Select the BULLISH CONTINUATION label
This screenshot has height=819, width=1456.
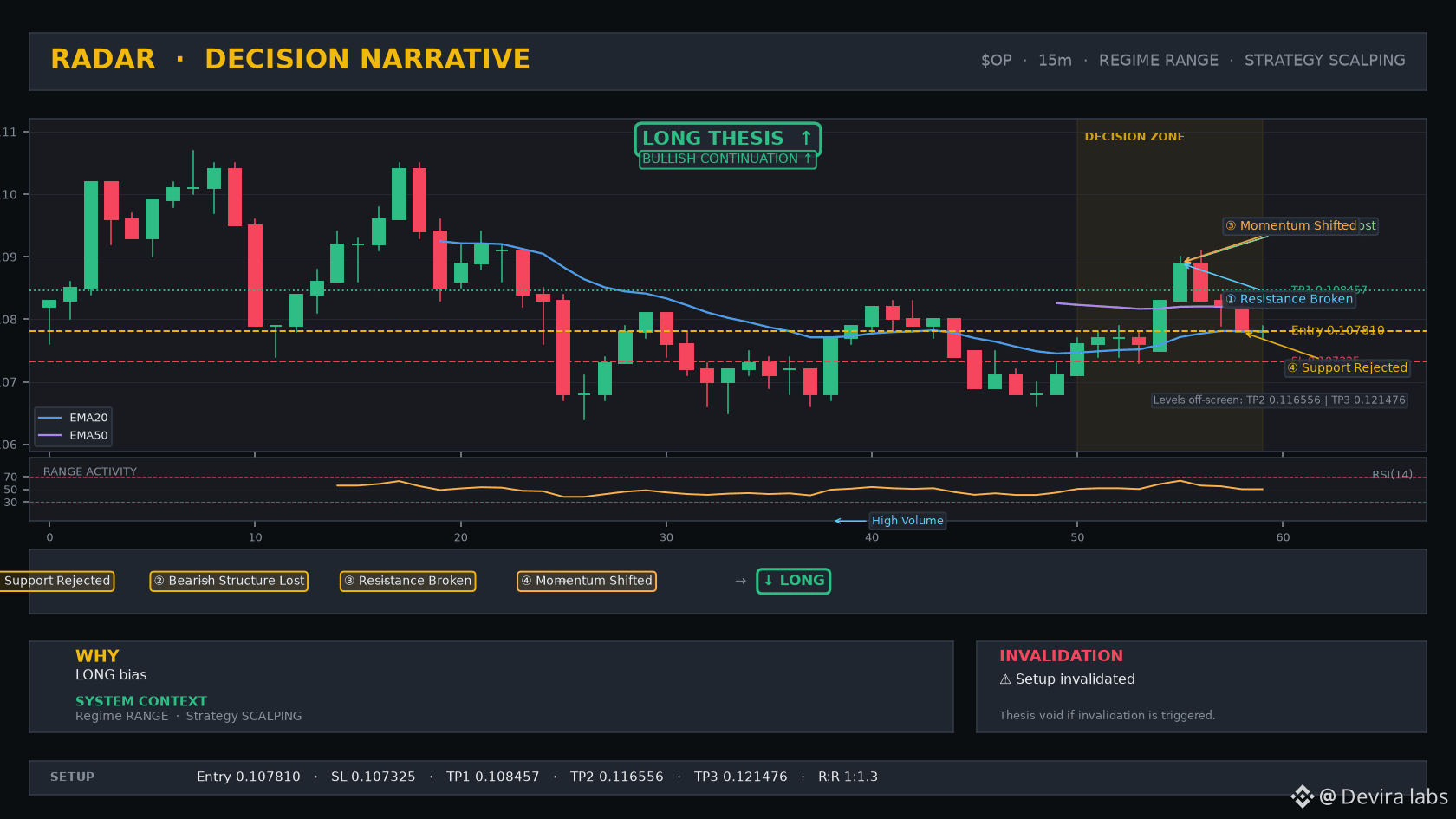(727, 159)
